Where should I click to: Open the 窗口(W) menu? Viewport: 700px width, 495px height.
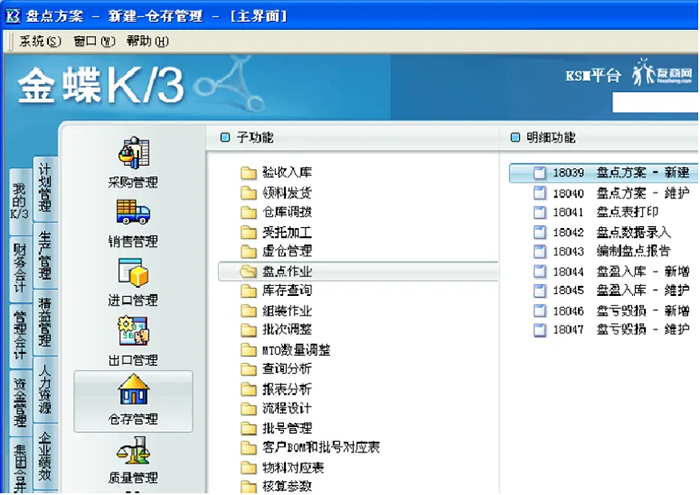[94, 41]
